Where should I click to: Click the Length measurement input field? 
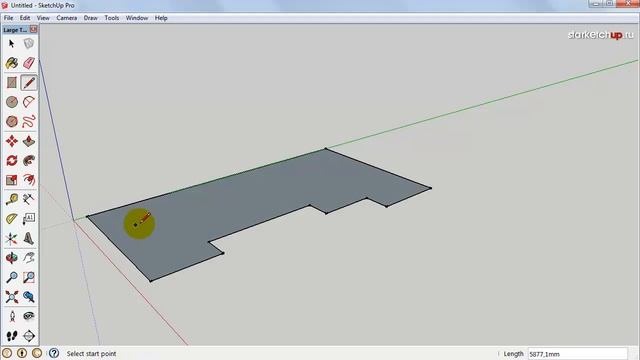(577, 354)
